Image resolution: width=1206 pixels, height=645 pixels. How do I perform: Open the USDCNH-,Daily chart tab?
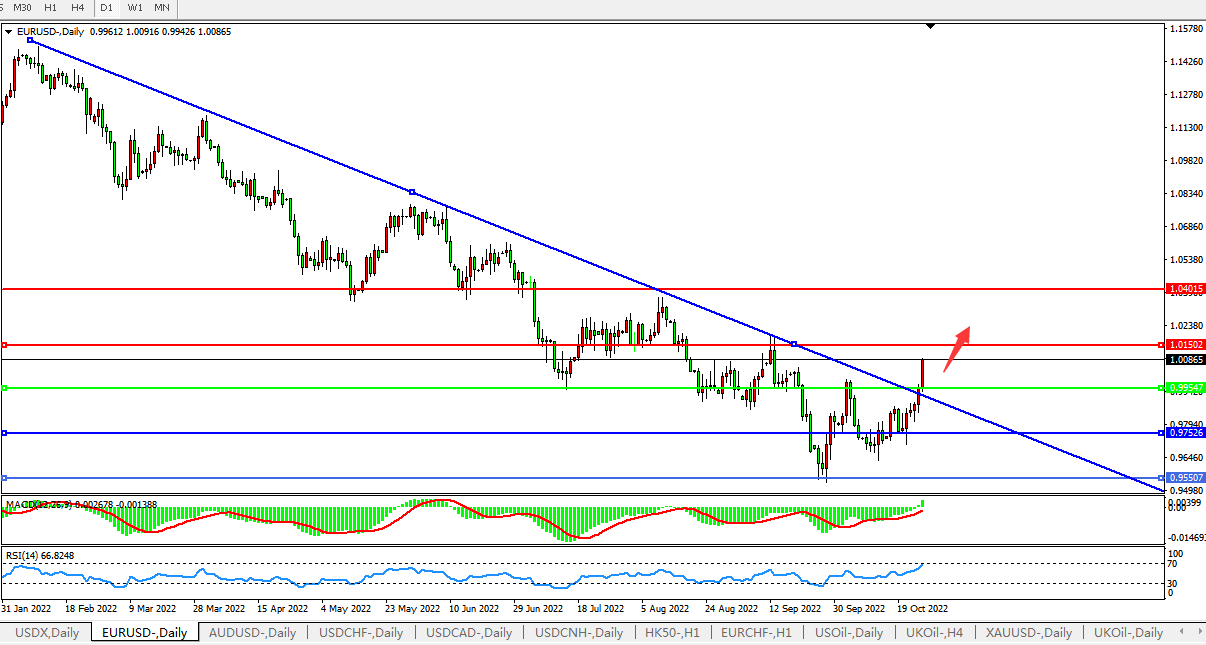(x=579, y=633)
